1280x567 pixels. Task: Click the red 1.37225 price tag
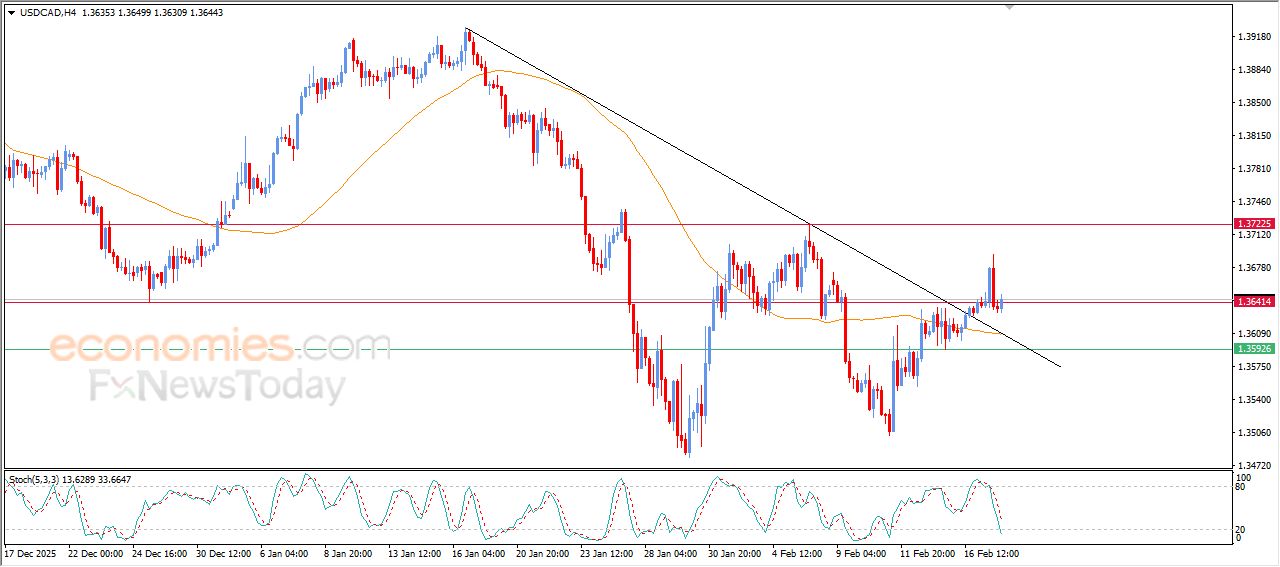click(1253, 224)
